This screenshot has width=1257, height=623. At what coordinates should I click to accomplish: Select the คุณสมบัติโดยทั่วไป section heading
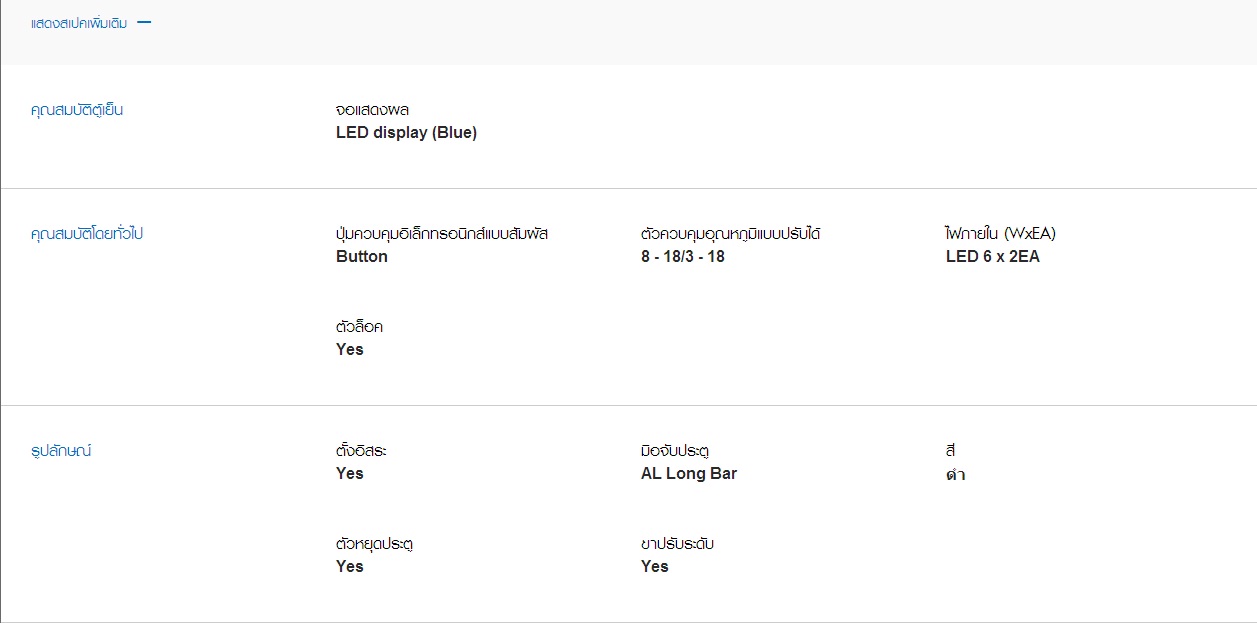coord(87,234)
